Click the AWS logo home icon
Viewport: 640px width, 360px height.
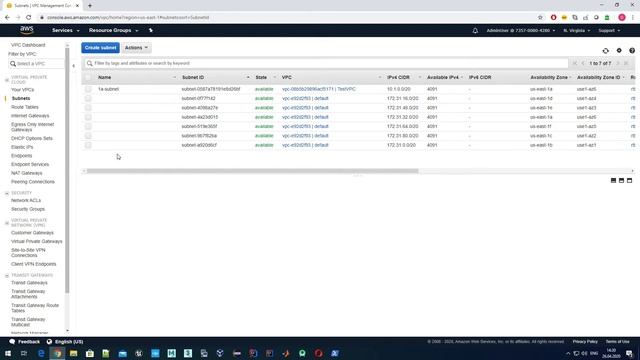click(x=27, y=30)
